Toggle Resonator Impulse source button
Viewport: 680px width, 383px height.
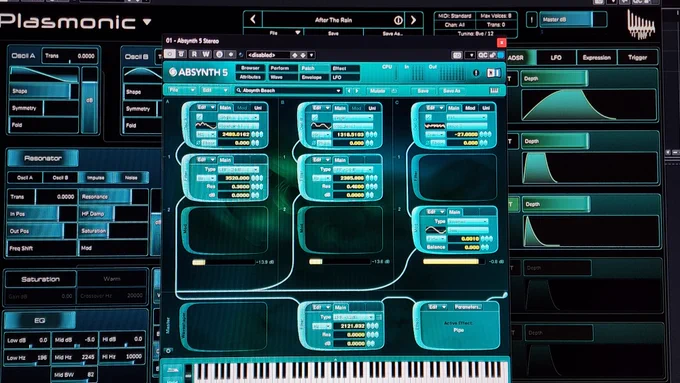(x=96, y=177)
